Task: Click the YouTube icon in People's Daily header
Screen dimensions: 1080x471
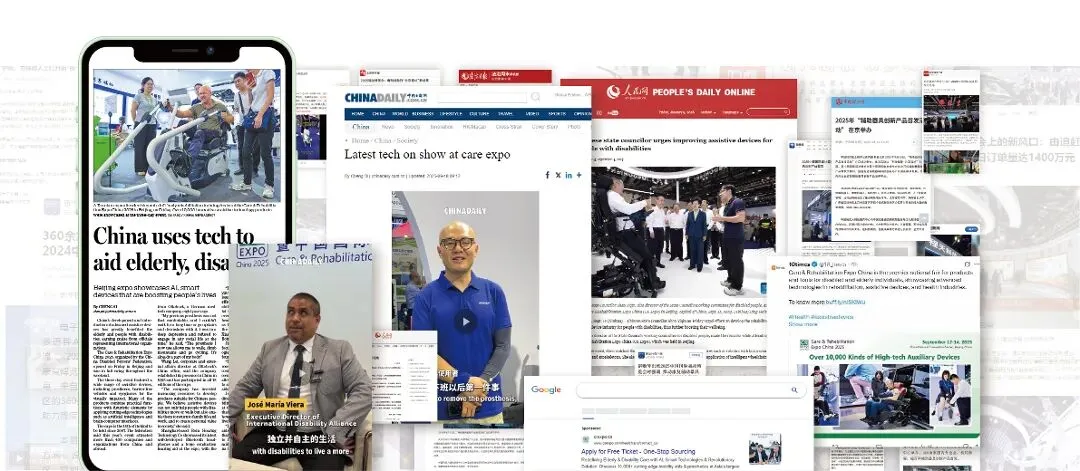Action: click(x=613, y=113)
